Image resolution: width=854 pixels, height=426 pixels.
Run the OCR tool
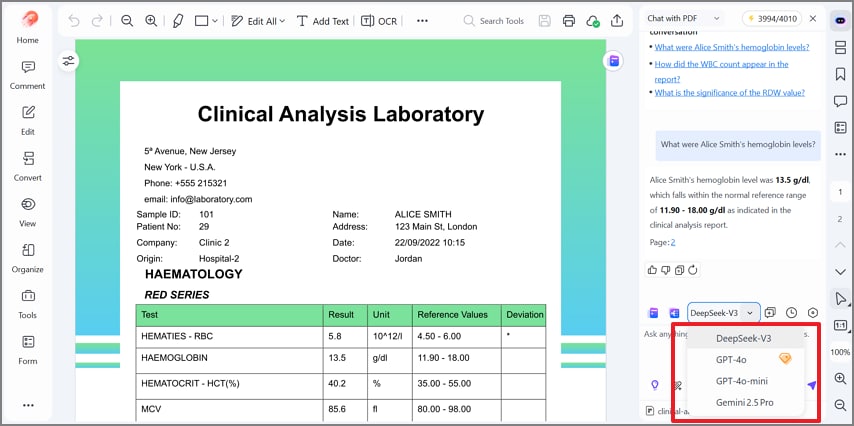pyautogui.click(x=379, y=21)
